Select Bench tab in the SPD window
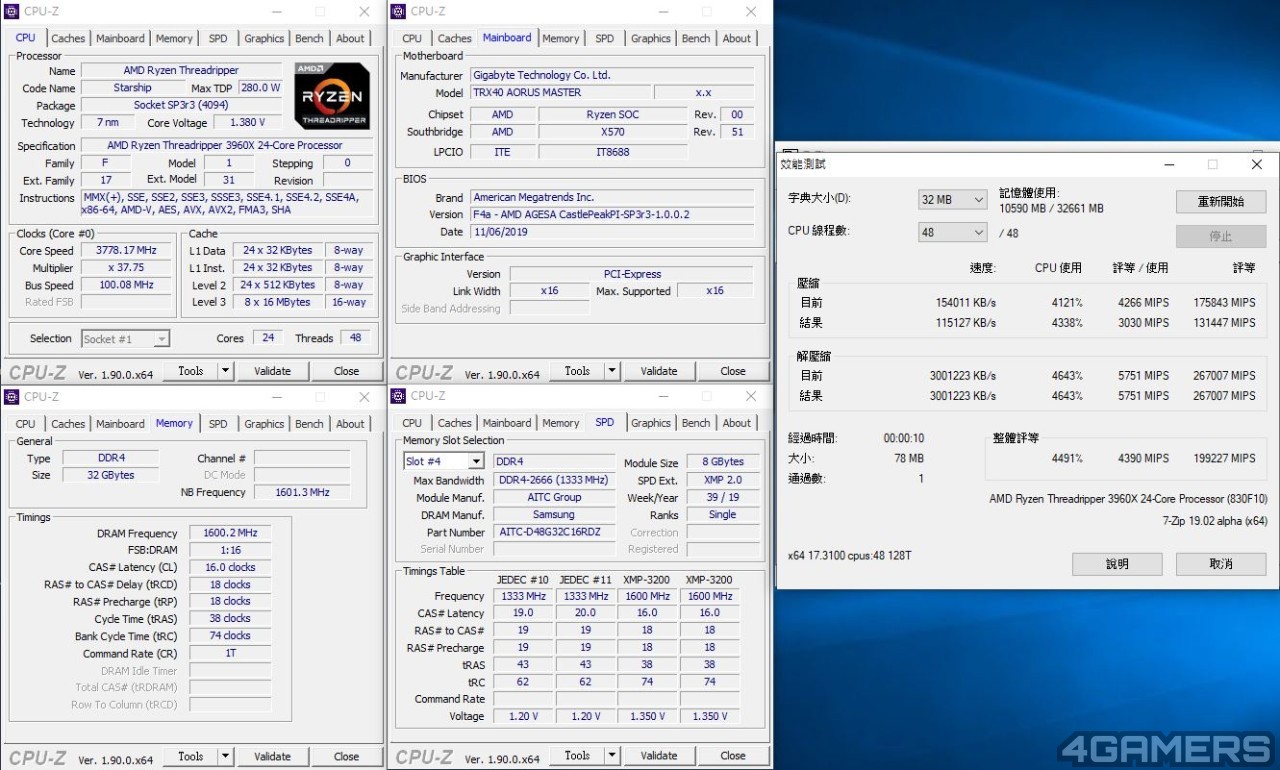This screenshot has width=1280, height=770. (x=696, y=423)
